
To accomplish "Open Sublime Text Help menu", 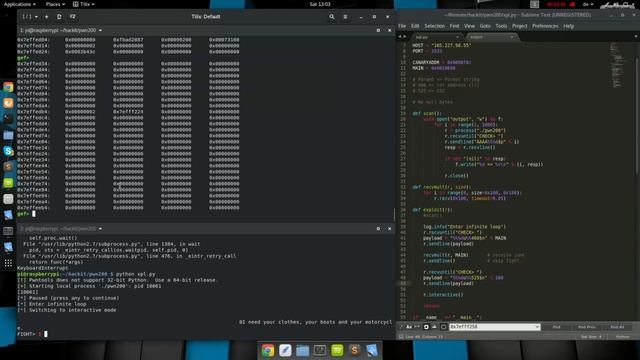I will 569,26.
